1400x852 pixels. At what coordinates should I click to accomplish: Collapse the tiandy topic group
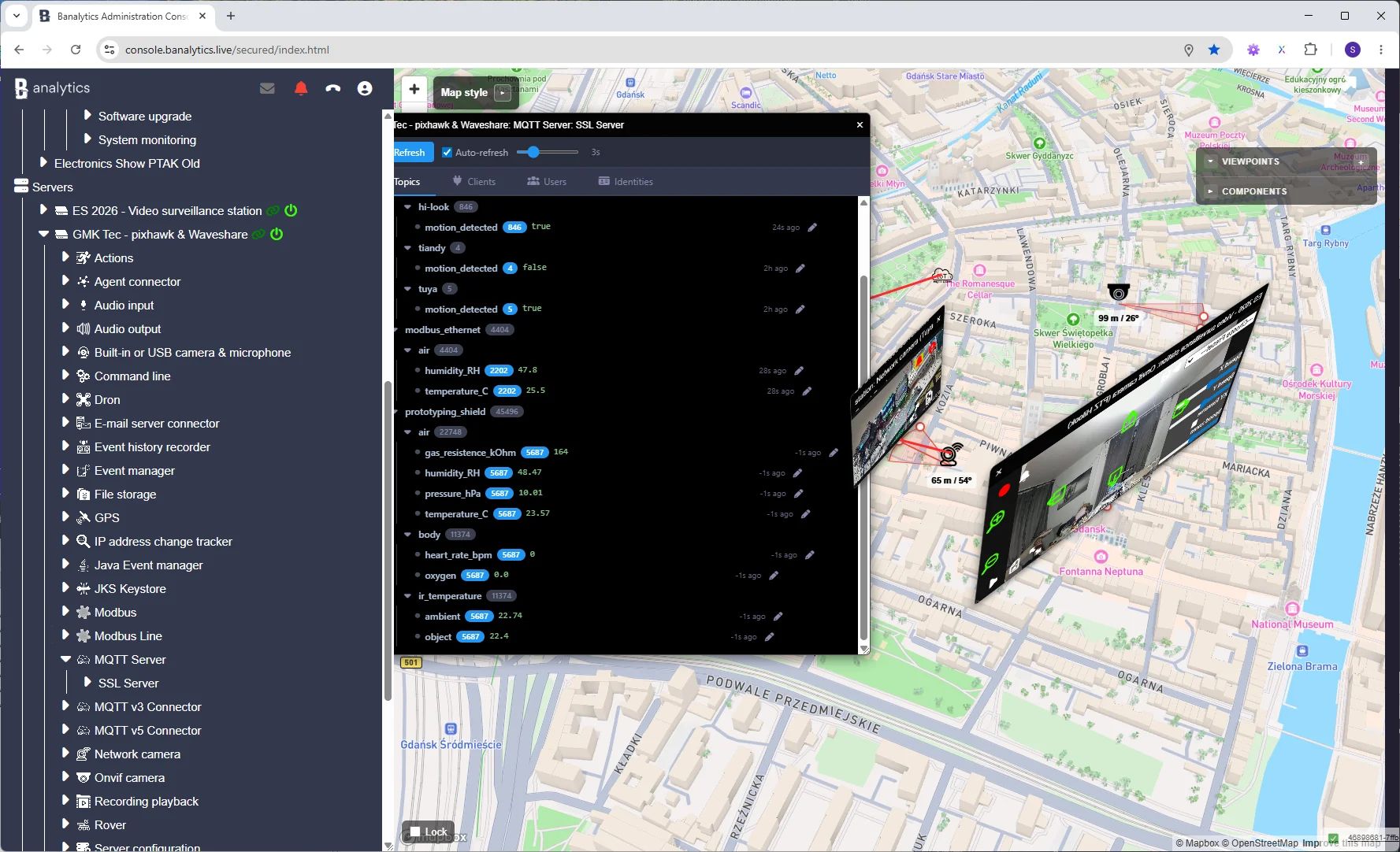407,248
